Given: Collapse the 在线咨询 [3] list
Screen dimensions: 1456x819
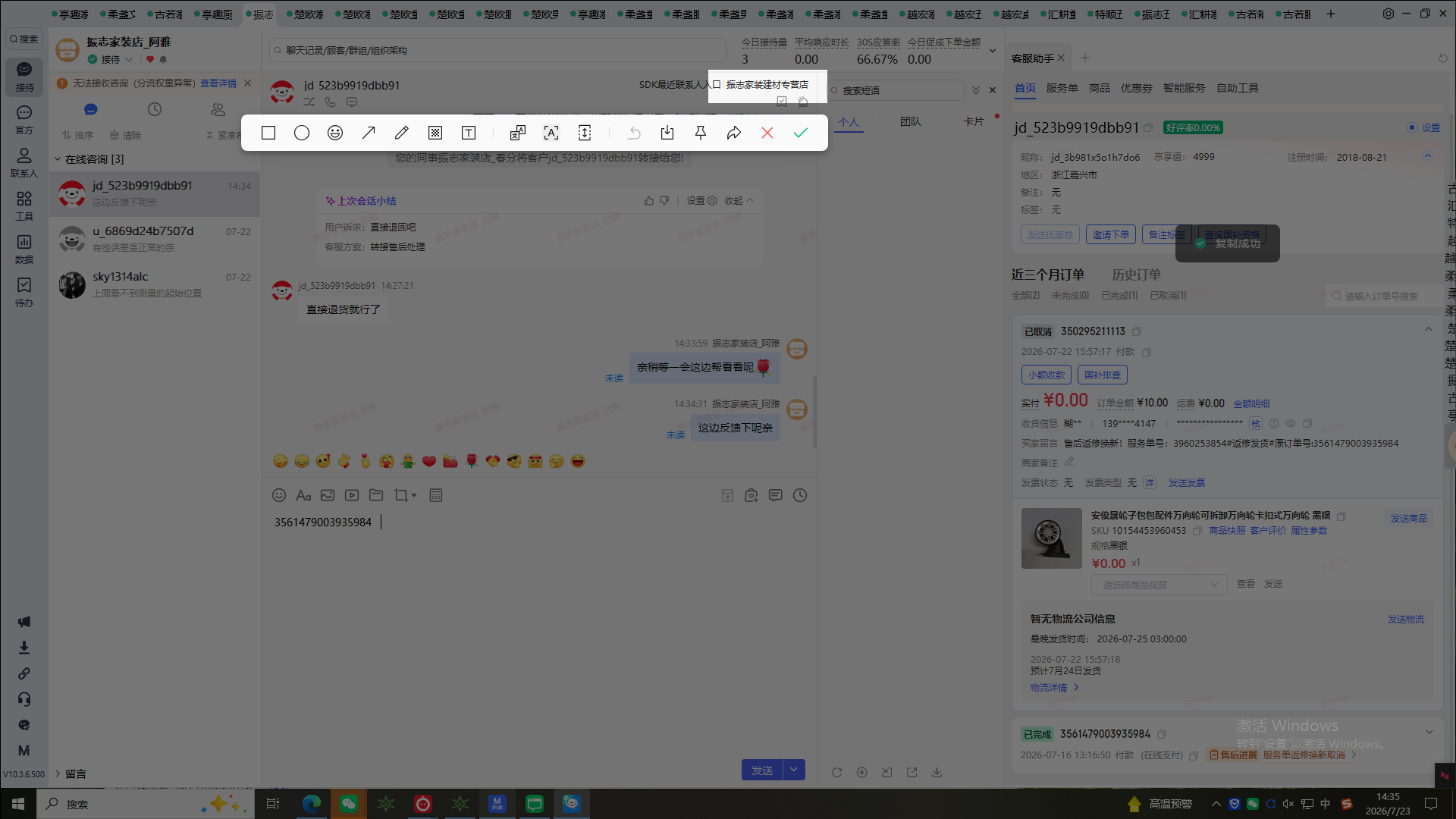Looking at the screenshot, I should click(58, 159).
